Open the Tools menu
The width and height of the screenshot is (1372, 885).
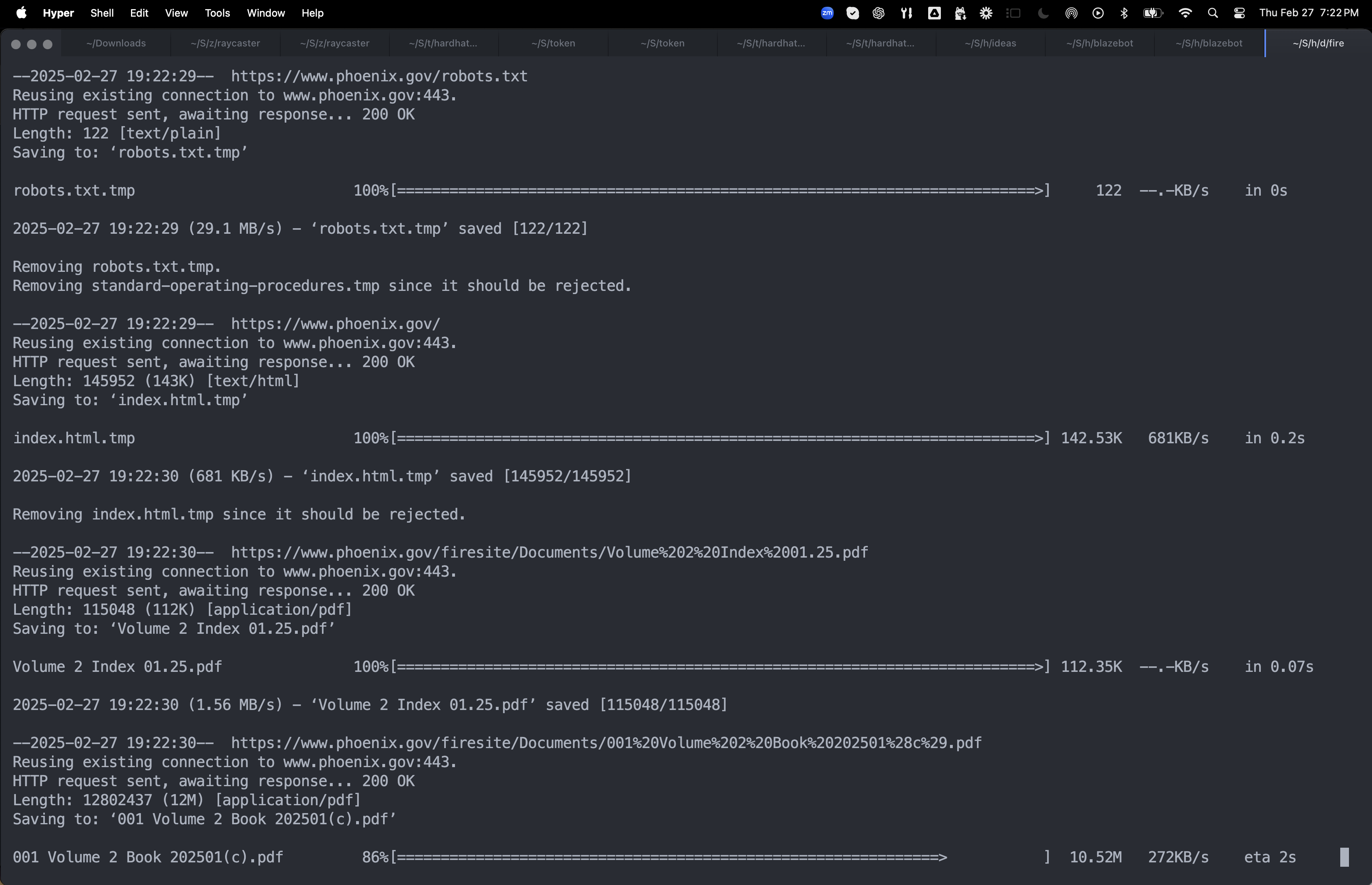217,13
